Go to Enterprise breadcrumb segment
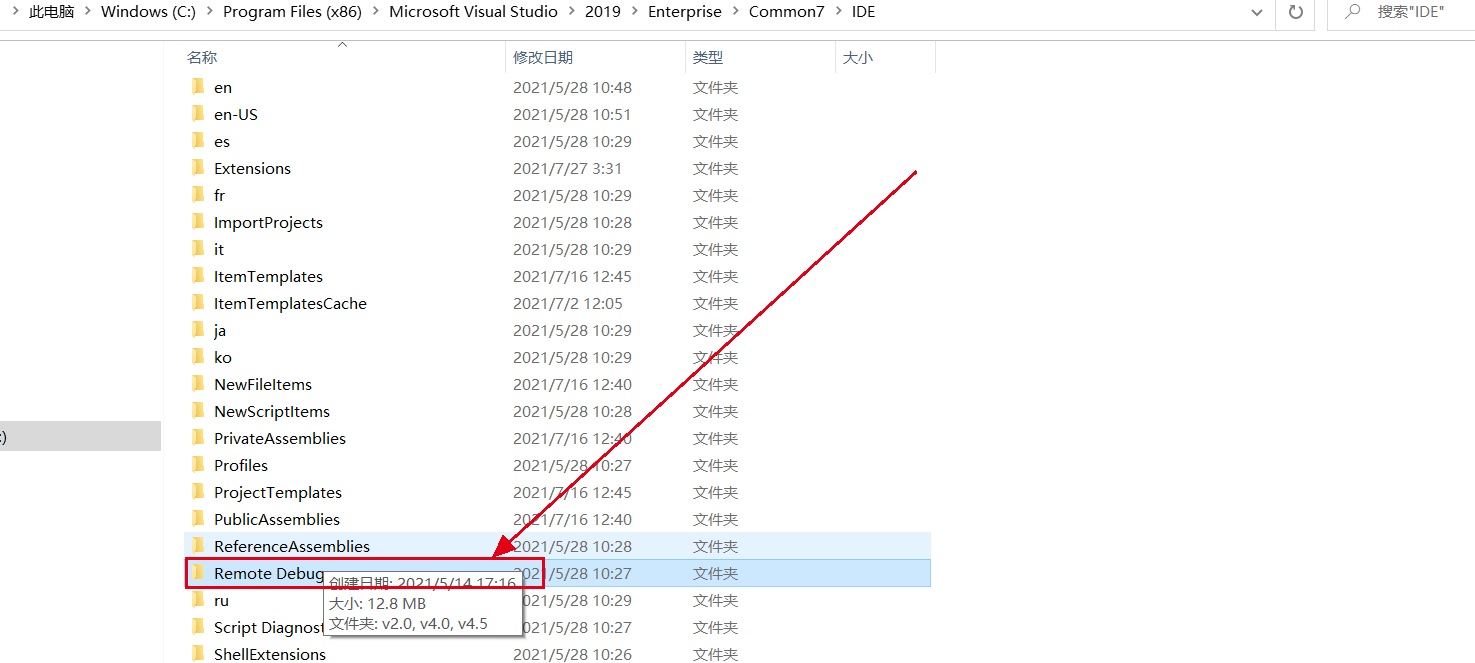The width and height of the screenshot is (1475, 663). tap(685, 12)
